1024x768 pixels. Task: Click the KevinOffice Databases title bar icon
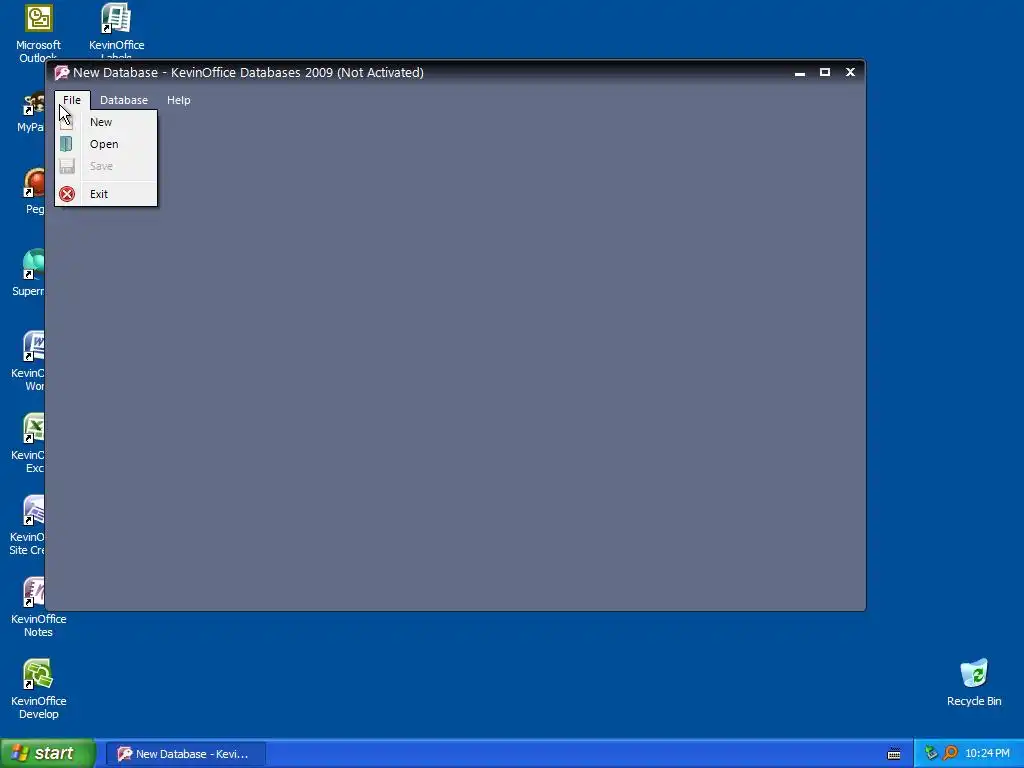coord(62,72)
